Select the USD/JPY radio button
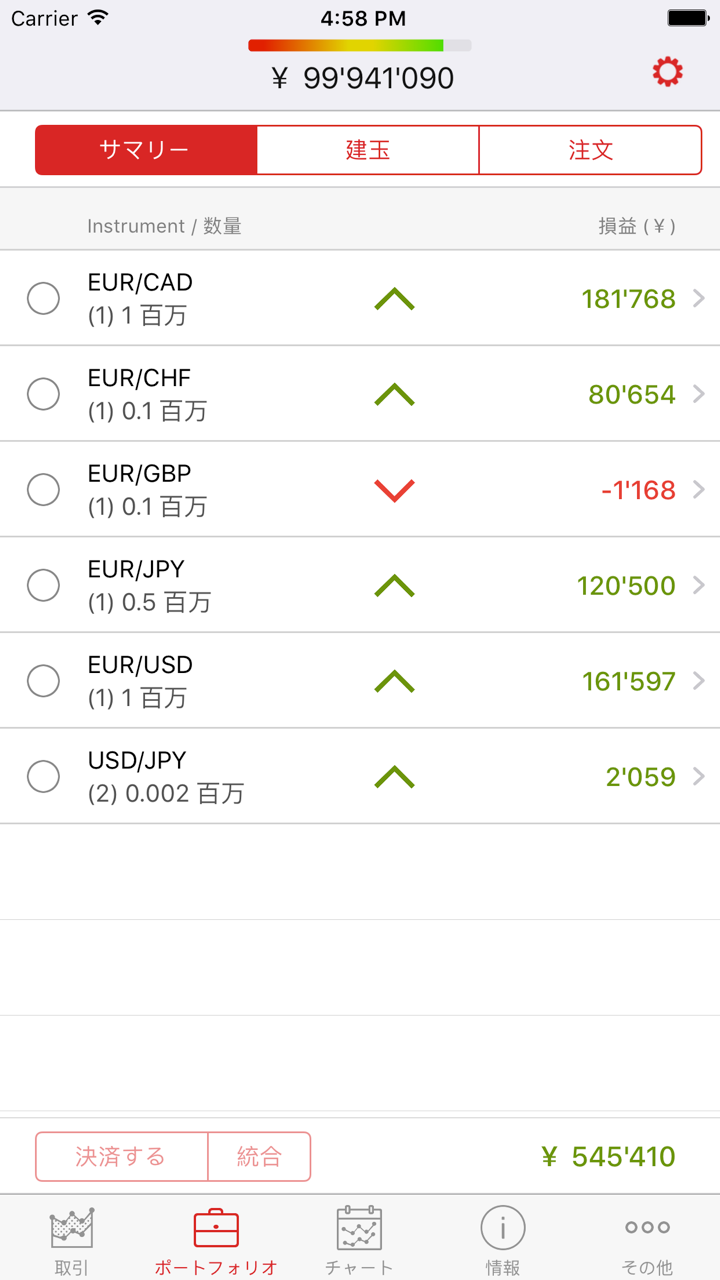The image size is (720, 1280). [43, 776]
